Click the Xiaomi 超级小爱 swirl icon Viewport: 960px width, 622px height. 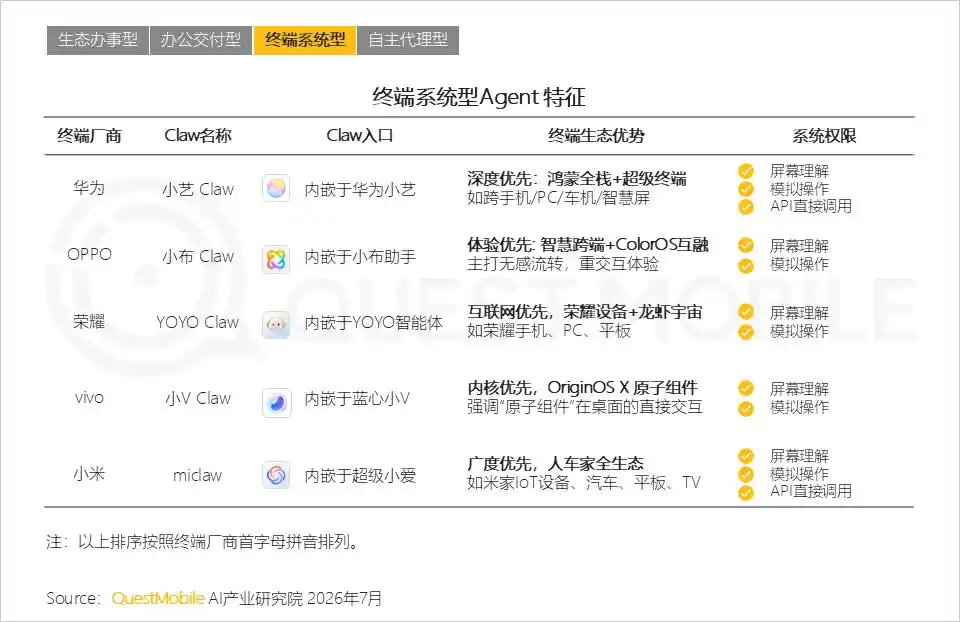click(x=276, y=475)
